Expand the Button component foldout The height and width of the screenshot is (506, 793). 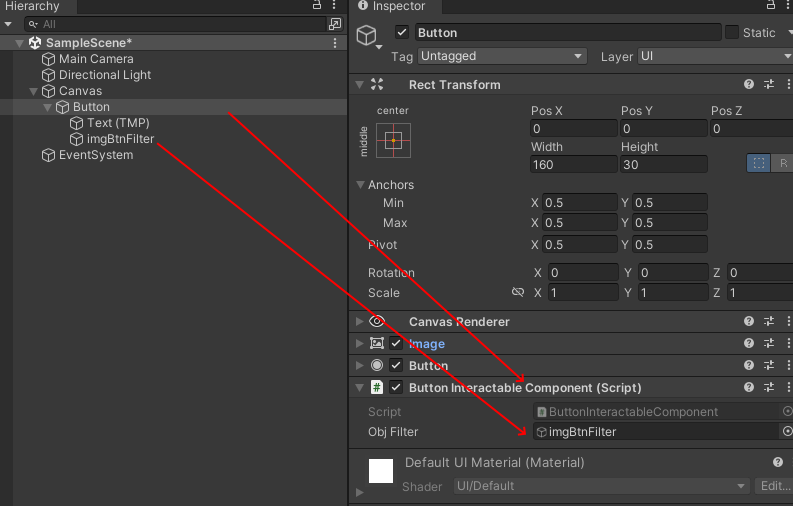[360, 365]
